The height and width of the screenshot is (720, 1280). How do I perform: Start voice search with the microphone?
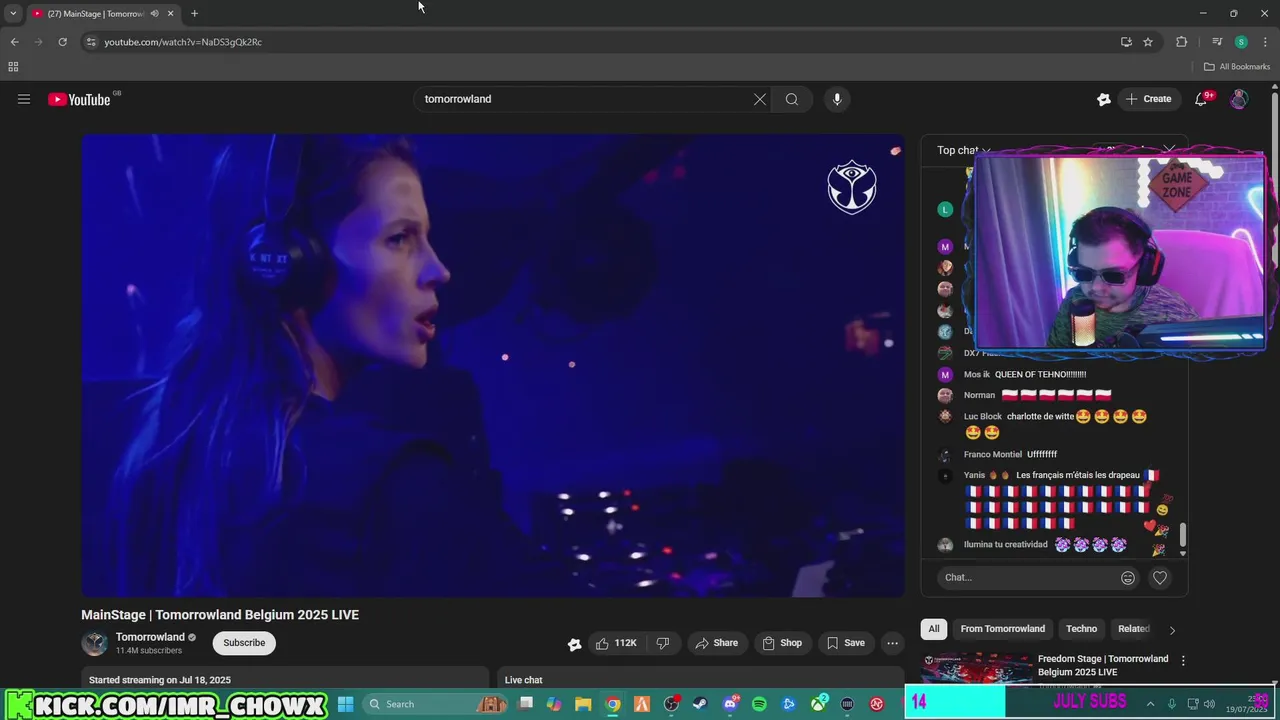837,99
